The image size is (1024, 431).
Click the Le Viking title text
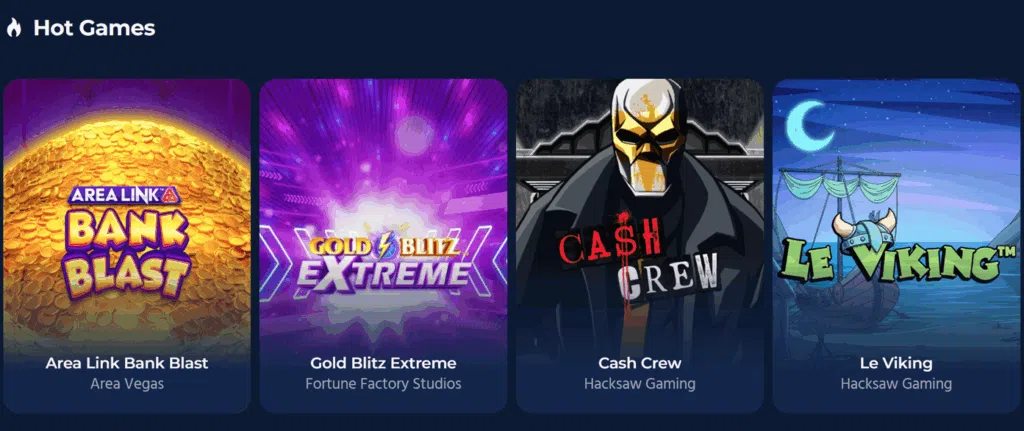[x=896, y=362]
